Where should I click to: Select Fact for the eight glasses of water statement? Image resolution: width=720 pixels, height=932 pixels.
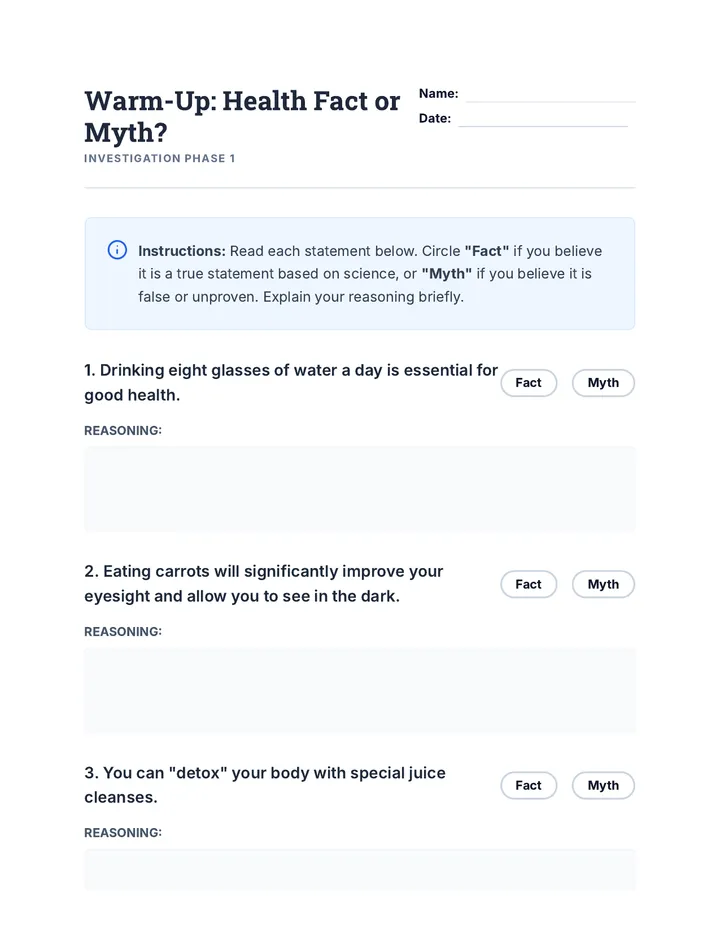pyautogui.click(x=529, y=383)
